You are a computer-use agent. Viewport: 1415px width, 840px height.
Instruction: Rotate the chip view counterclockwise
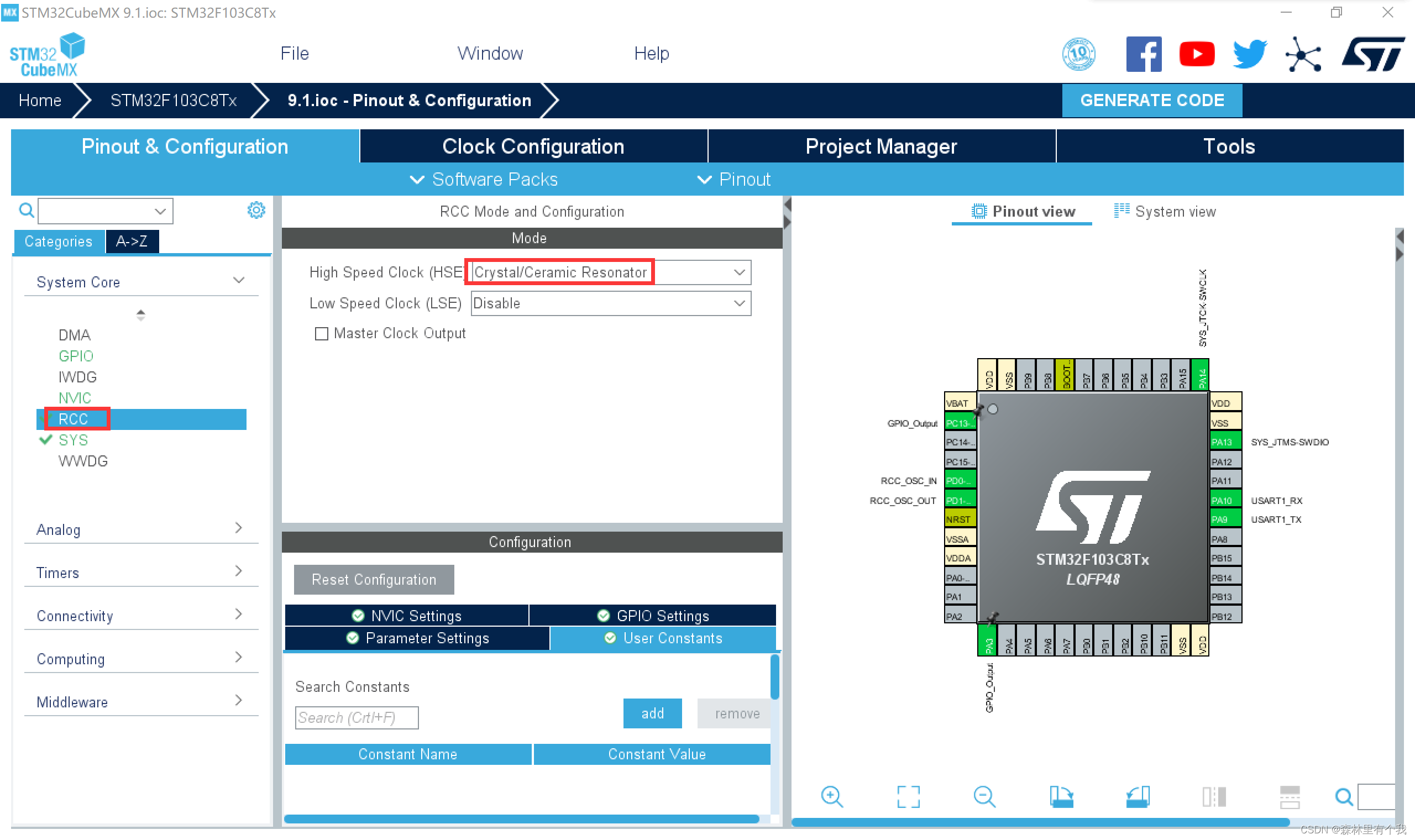(x=1137, y=796)
